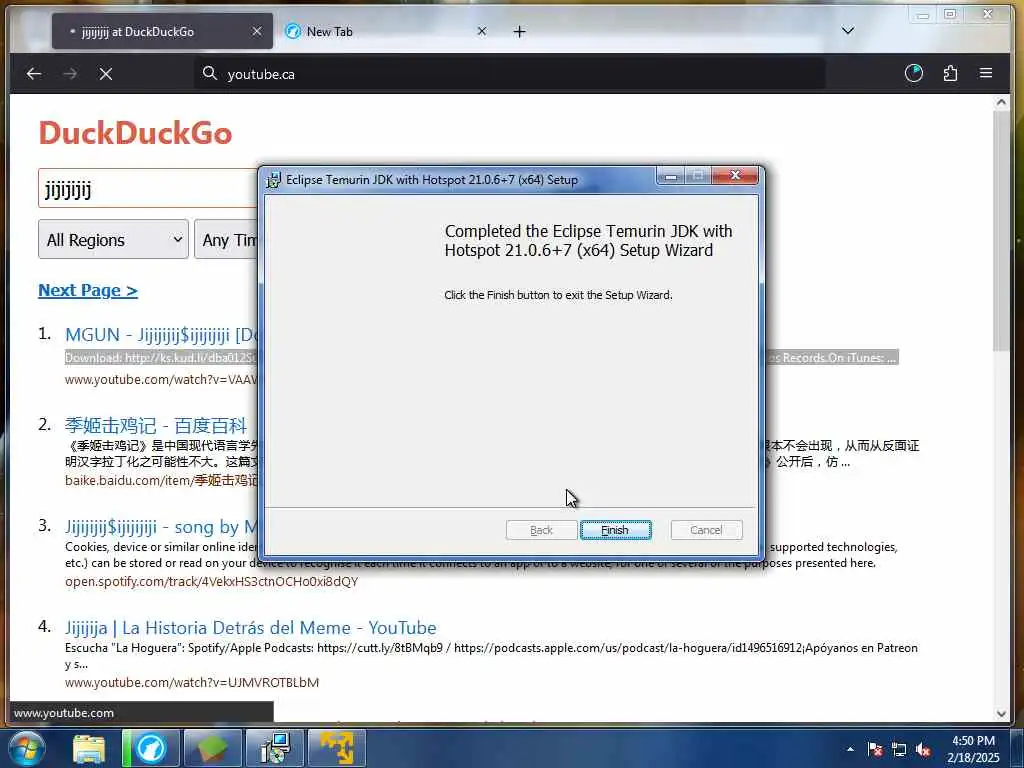Image resolution: width=1024 pixels, height=768 pixels.
Task: Click the scrollbar up arrow
Action: (x=1001, y=102)
